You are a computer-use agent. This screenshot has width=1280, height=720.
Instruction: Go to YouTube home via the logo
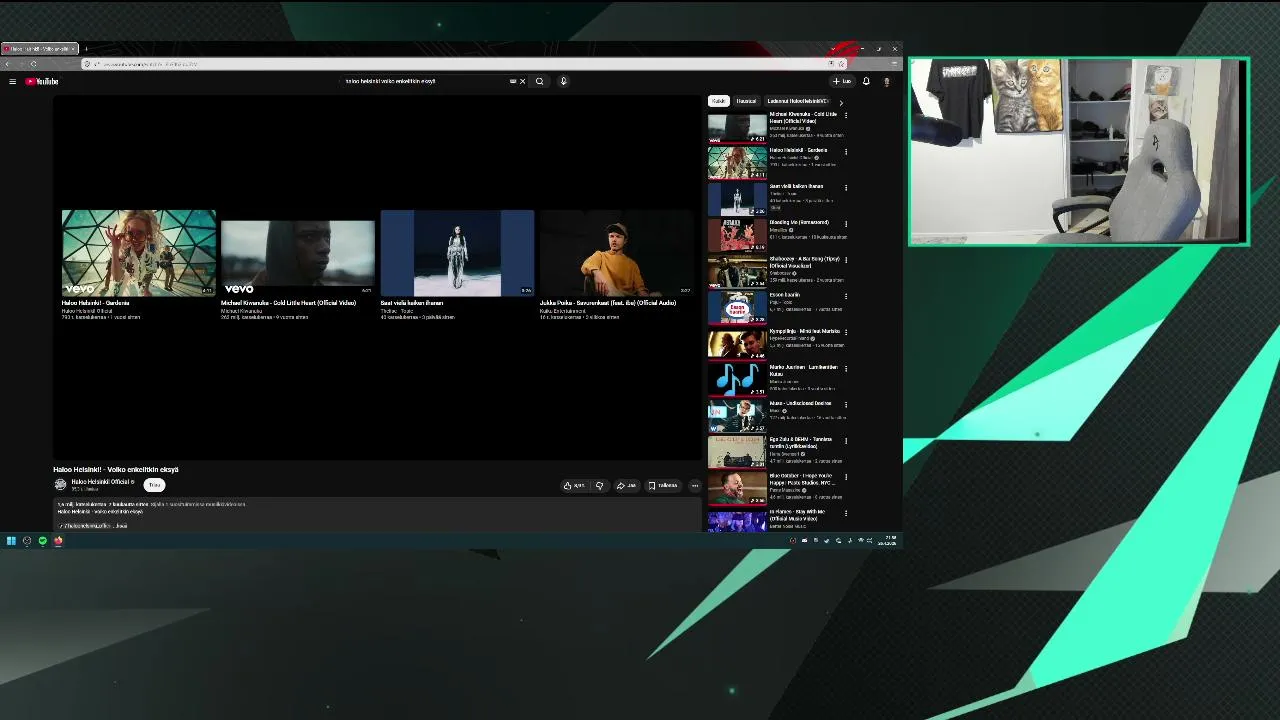pos(42,81)
